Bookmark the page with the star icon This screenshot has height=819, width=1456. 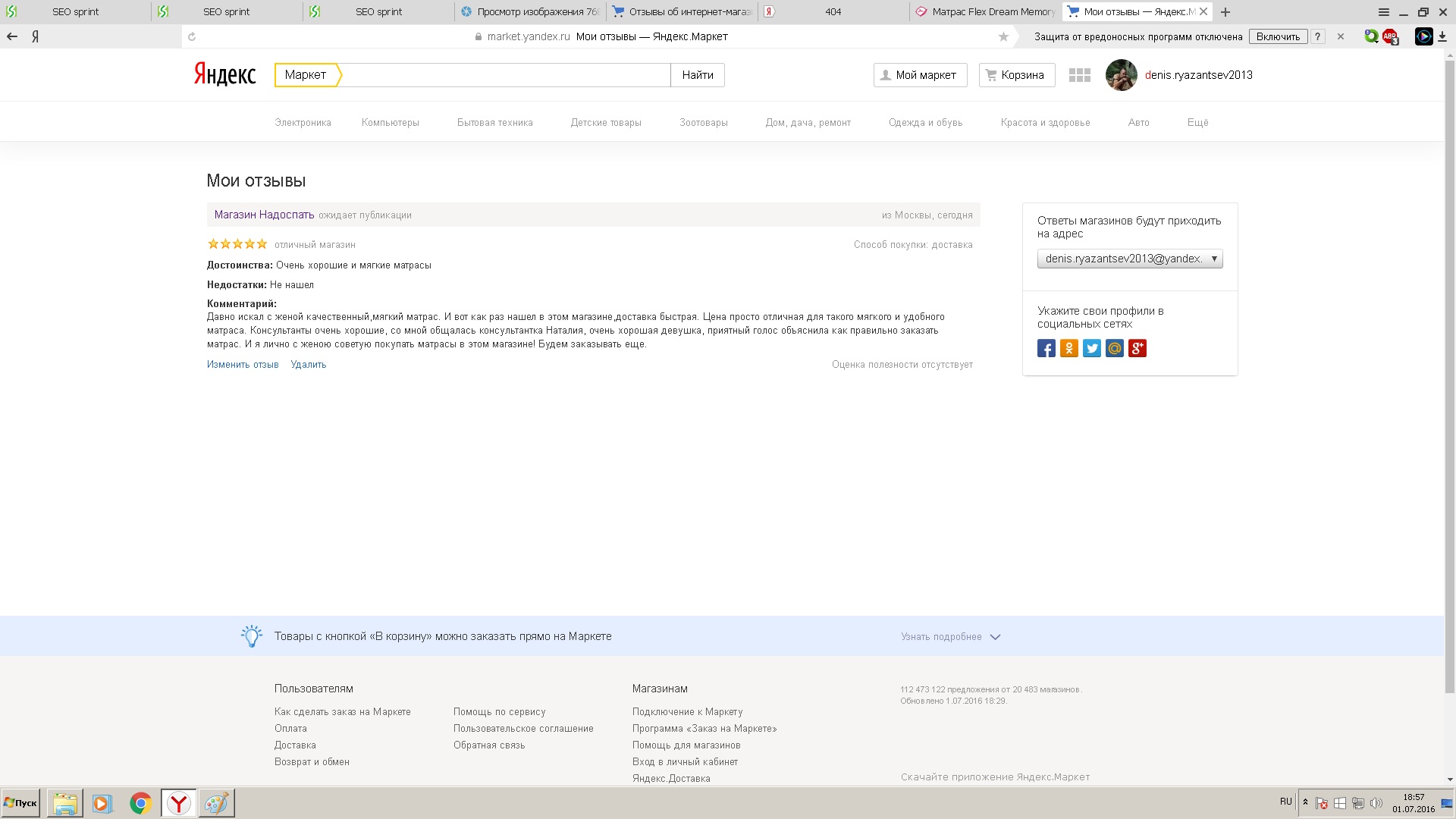point(1003,36)
